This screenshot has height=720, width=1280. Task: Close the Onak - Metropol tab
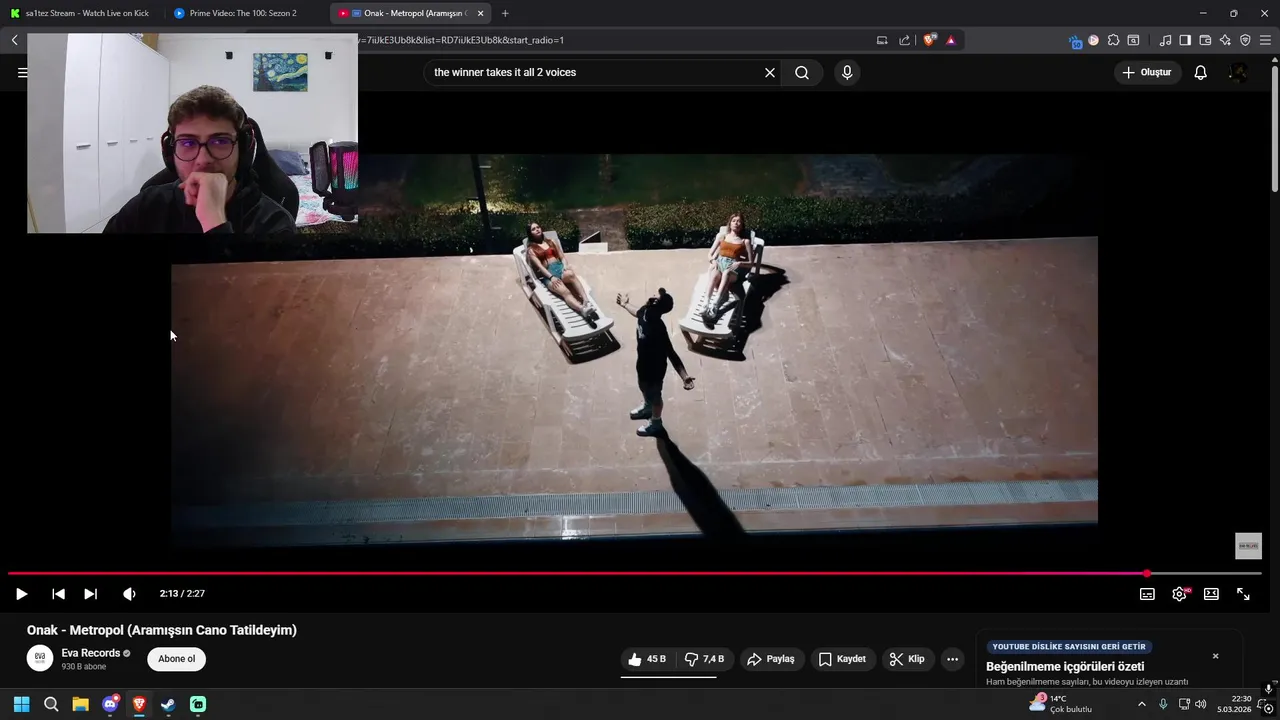[x=480, y=13]
